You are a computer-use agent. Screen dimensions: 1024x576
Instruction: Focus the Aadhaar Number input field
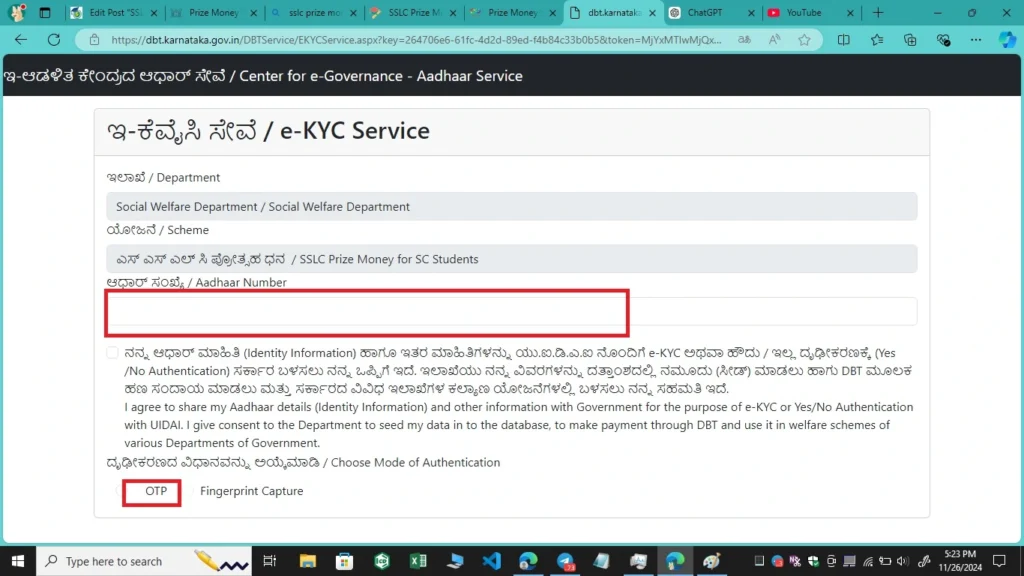pyautogui.click(x=511, y=312)
